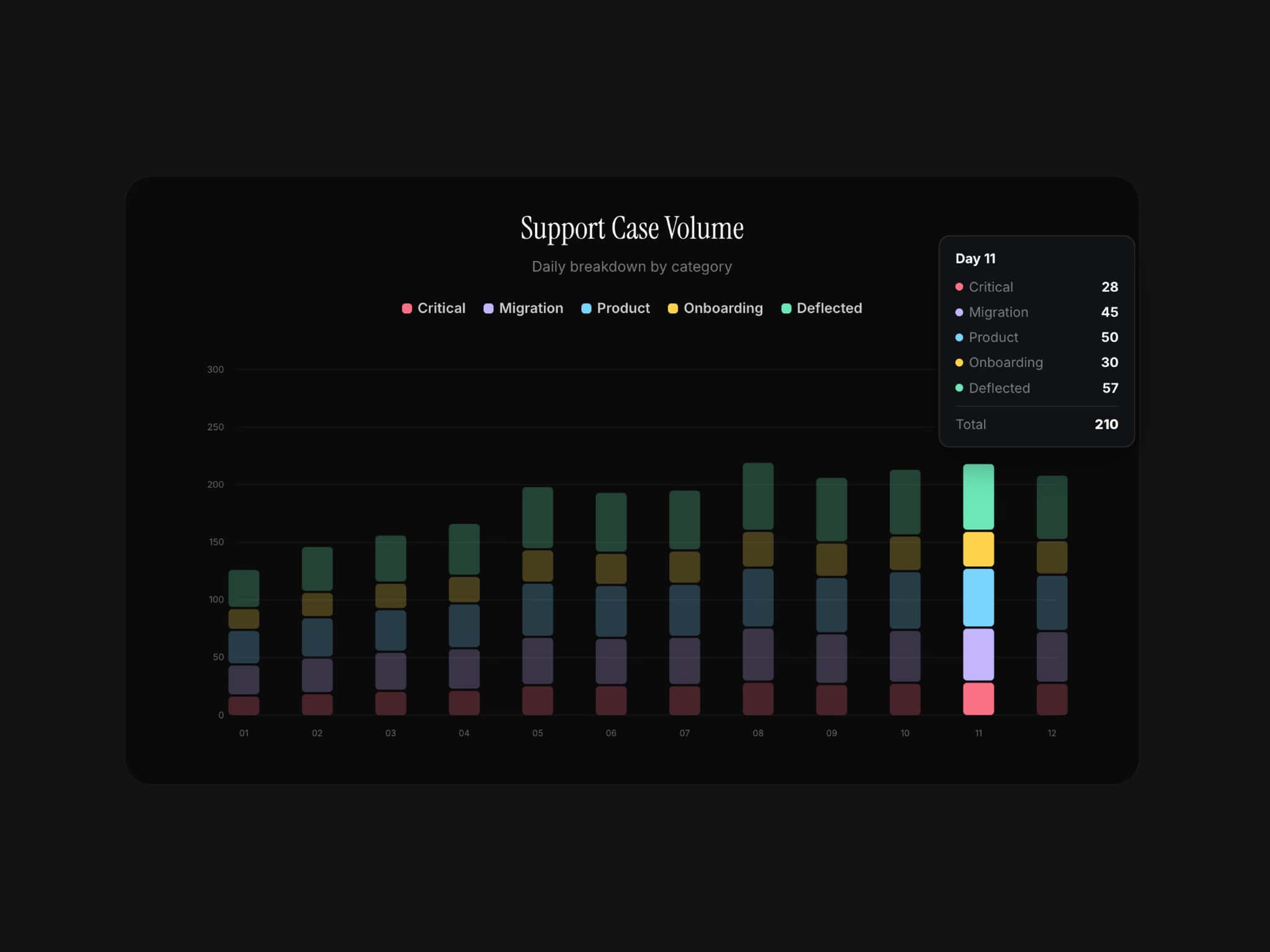Click the Total row in the tooltip
Screen dimensions: 1270x952
tap(1037, 425)
